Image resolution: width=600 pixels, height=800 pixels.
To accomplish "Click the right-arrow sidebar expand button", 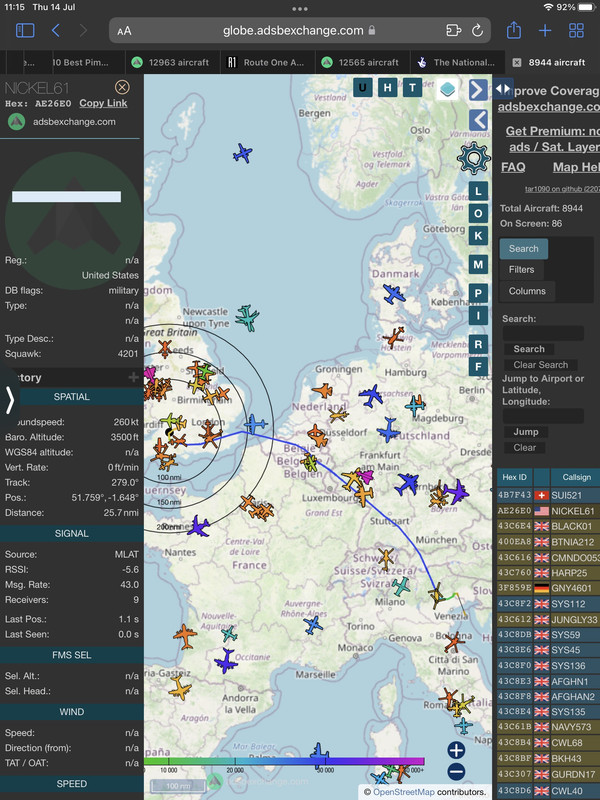I will [478, 90].
